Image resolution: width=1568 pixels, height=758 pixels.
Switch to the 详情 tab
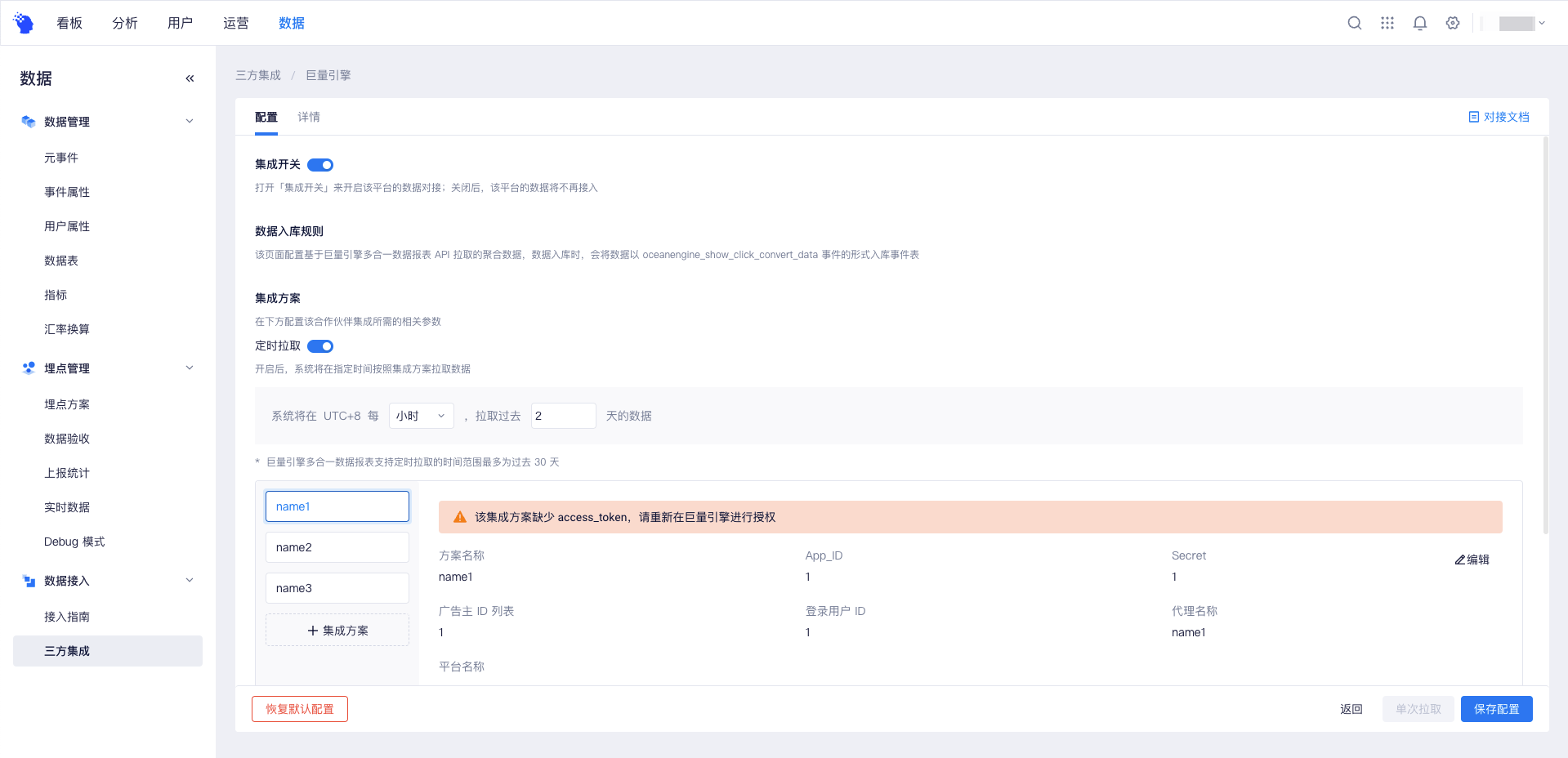coord(308,117)
